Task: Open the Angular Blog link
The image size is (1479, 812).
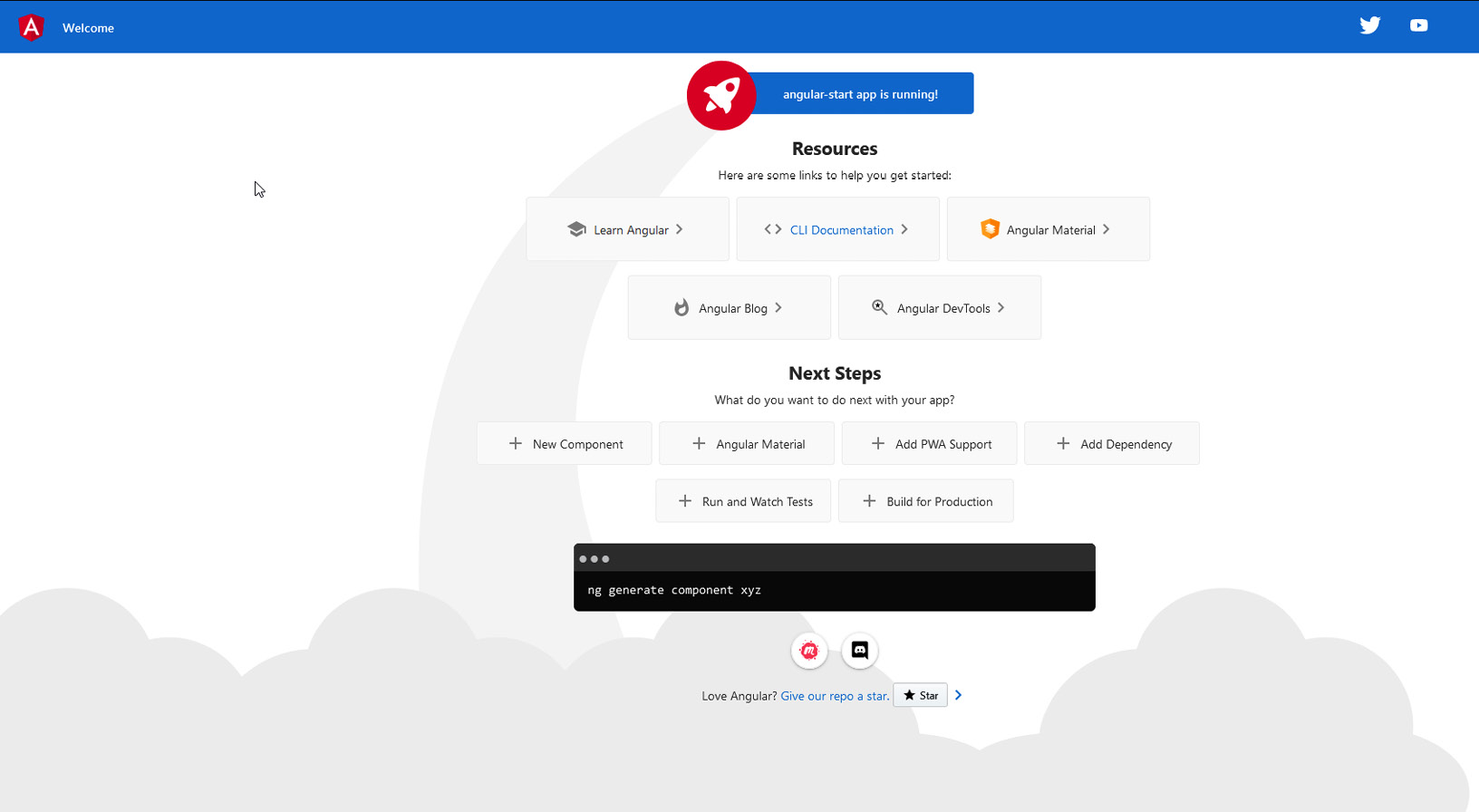Action: (730, 307)
